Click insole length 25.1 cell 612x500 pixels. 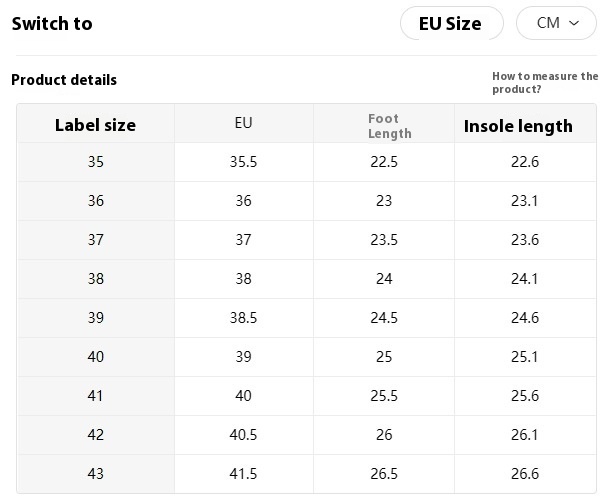[525, 357]
